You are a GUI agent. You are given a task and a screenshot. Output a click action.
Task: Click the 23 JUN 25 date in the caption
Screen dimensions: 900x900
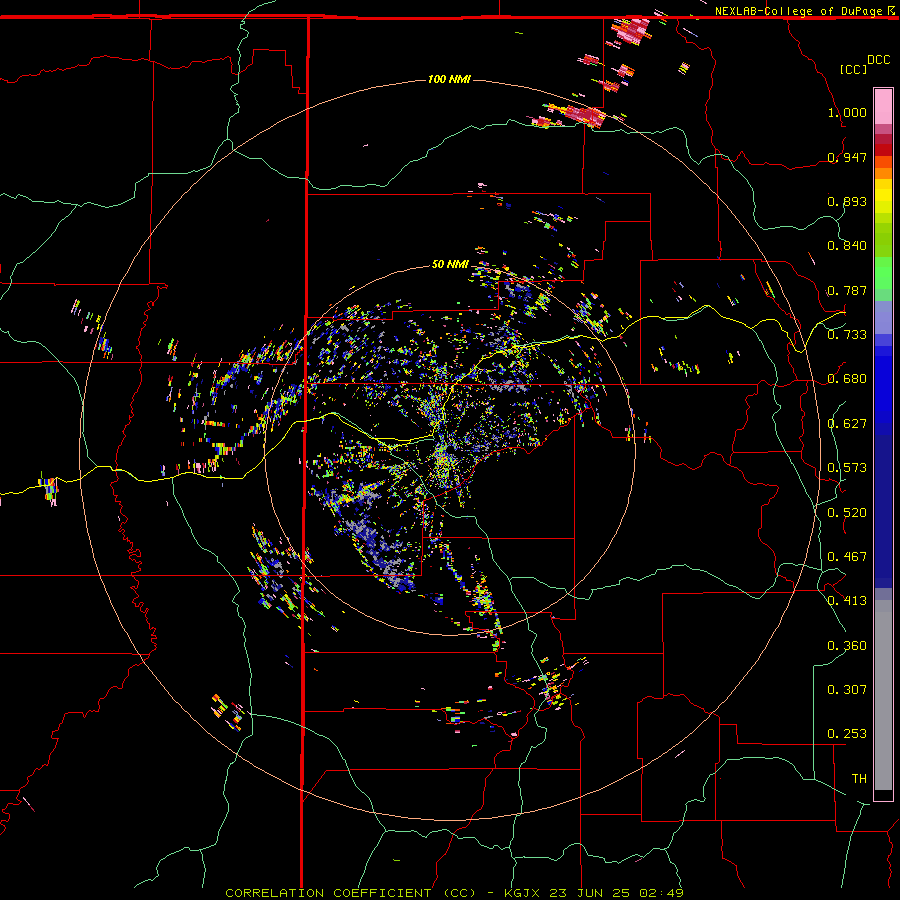pos(589,893)
